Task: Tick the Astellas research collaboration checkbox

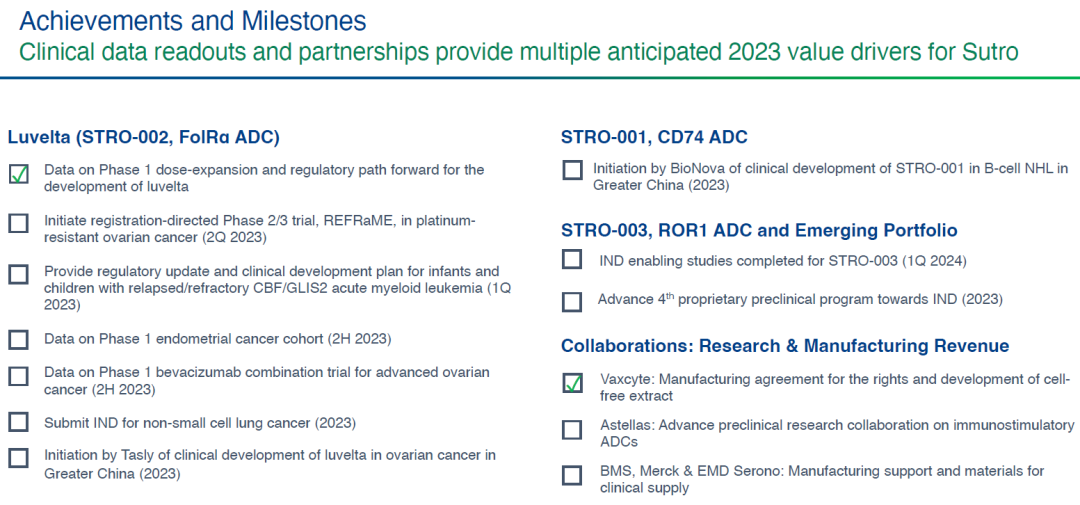Action: (x=572, y=430)
